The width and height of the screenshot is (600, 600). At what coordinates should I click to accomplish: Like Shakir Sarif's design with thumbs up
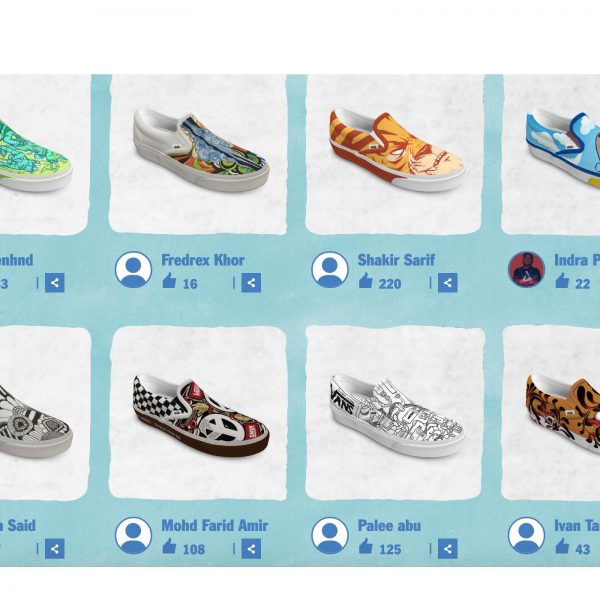(365, 280)
